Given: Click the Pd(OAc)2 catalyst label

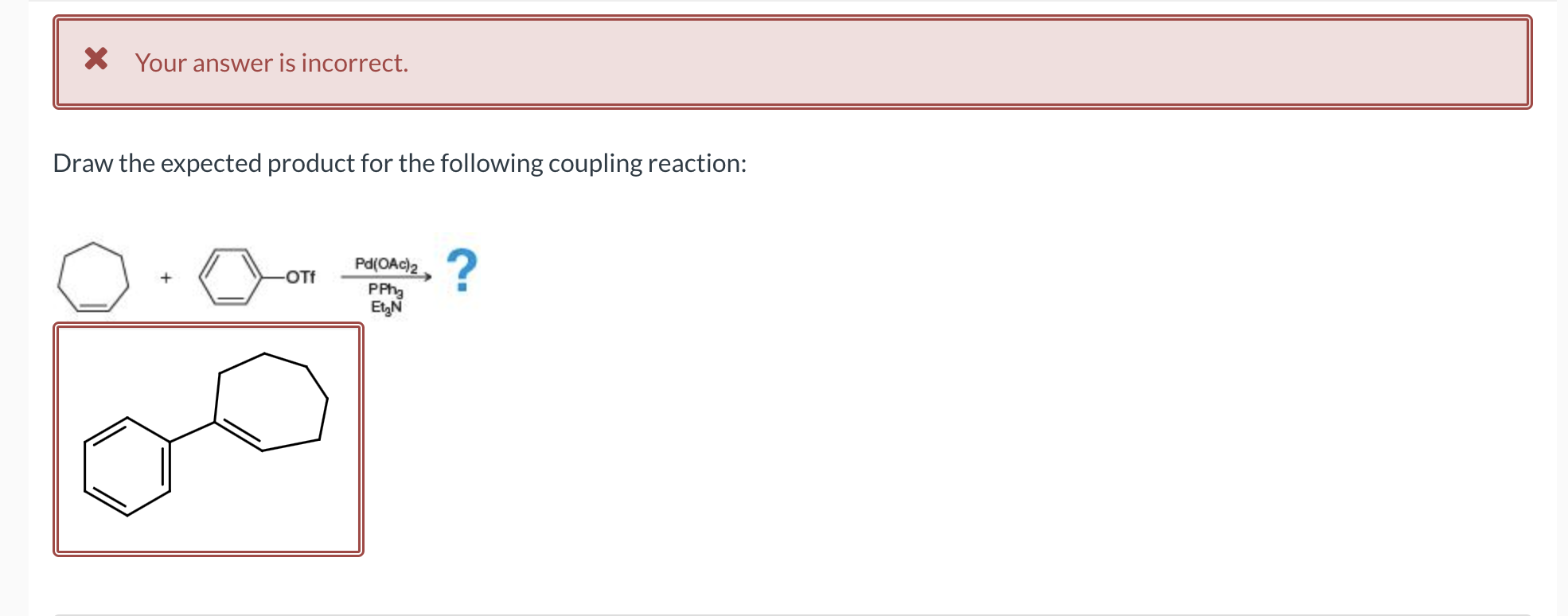Looking at the screenshot, I should (388, 263).
